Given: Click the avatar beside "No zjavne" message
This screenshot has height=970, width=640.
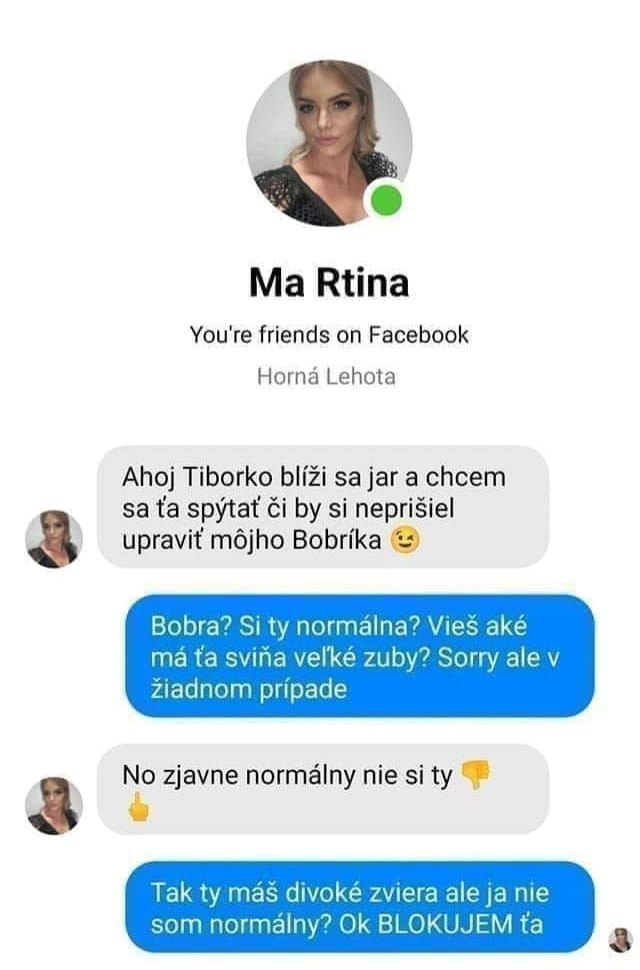Looking at the screenshot, I should point(54,805).
